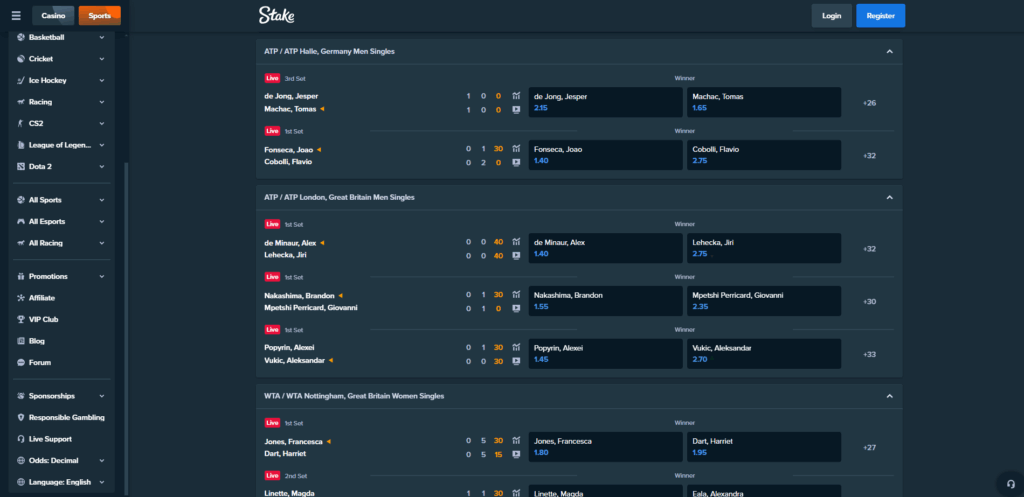Bet on Lehecka, Jiri at 2.75

[x=764, y=248]
